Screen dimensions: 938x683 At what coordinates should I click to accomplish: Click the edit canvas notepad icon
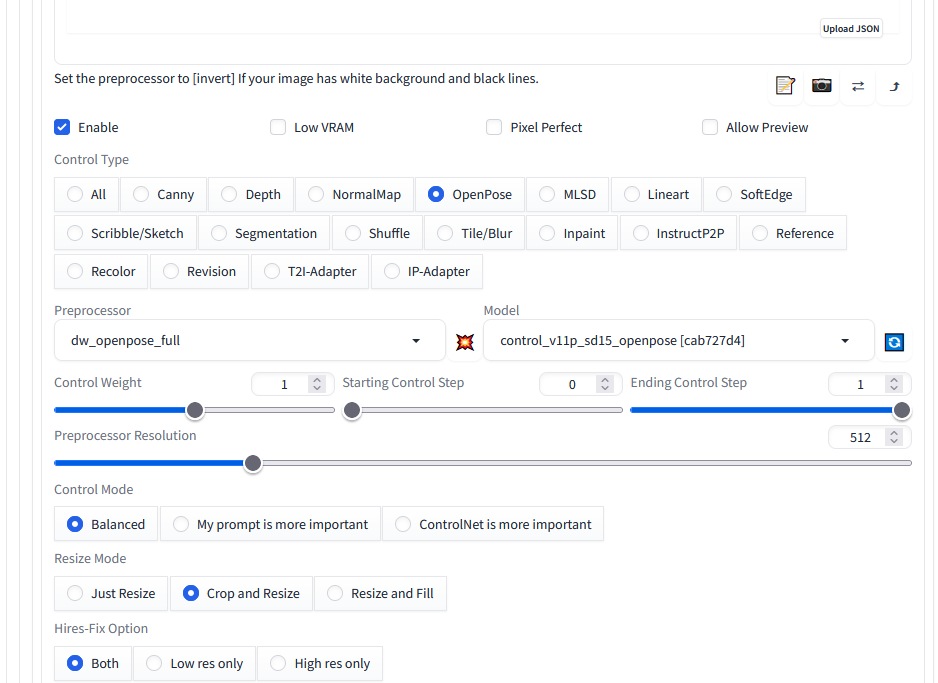[785, 86]
